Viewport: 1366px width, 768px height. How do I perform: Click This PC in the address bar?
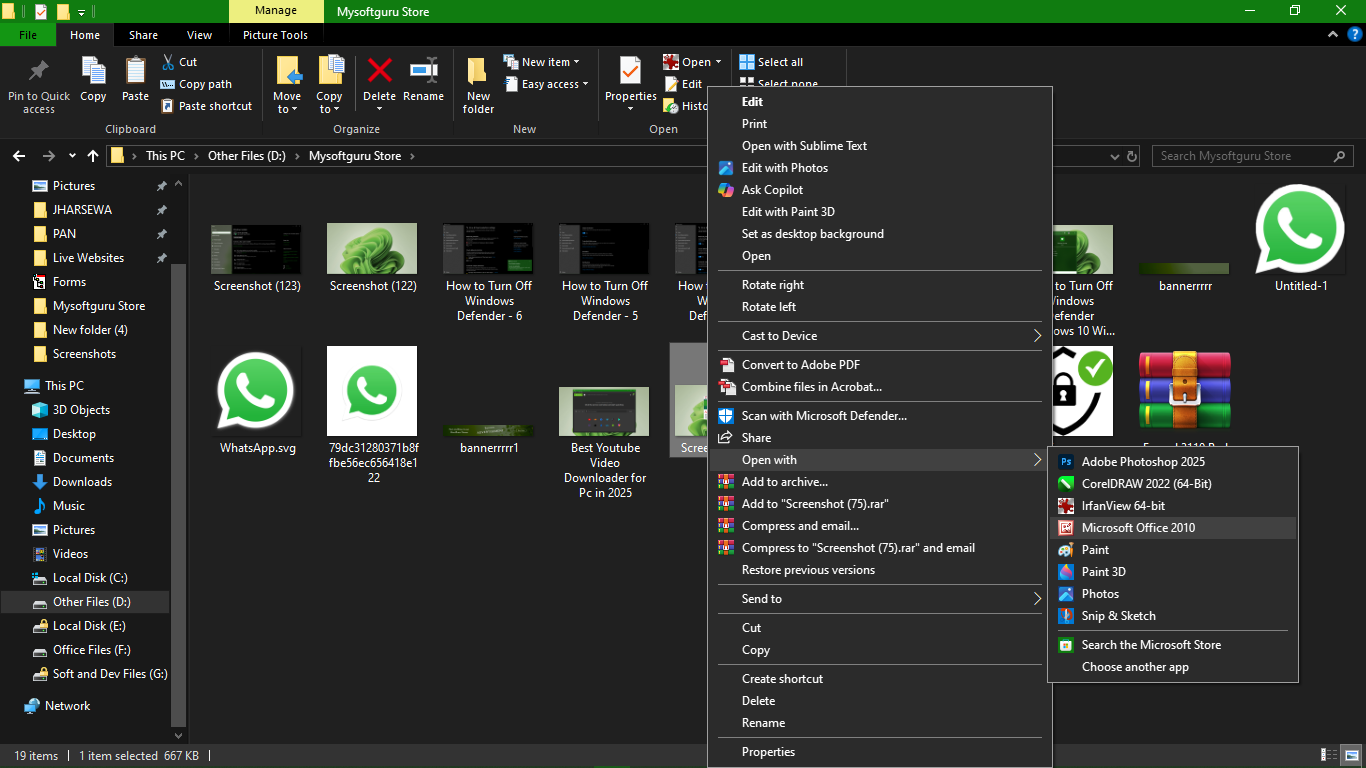coord(165,156)
